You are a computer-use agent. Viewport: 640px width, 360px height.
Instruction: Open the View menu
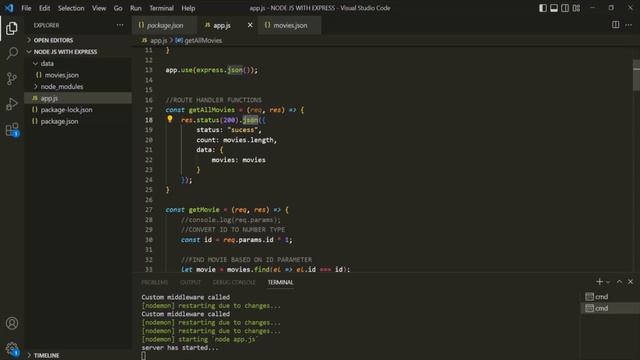(99, 8)
